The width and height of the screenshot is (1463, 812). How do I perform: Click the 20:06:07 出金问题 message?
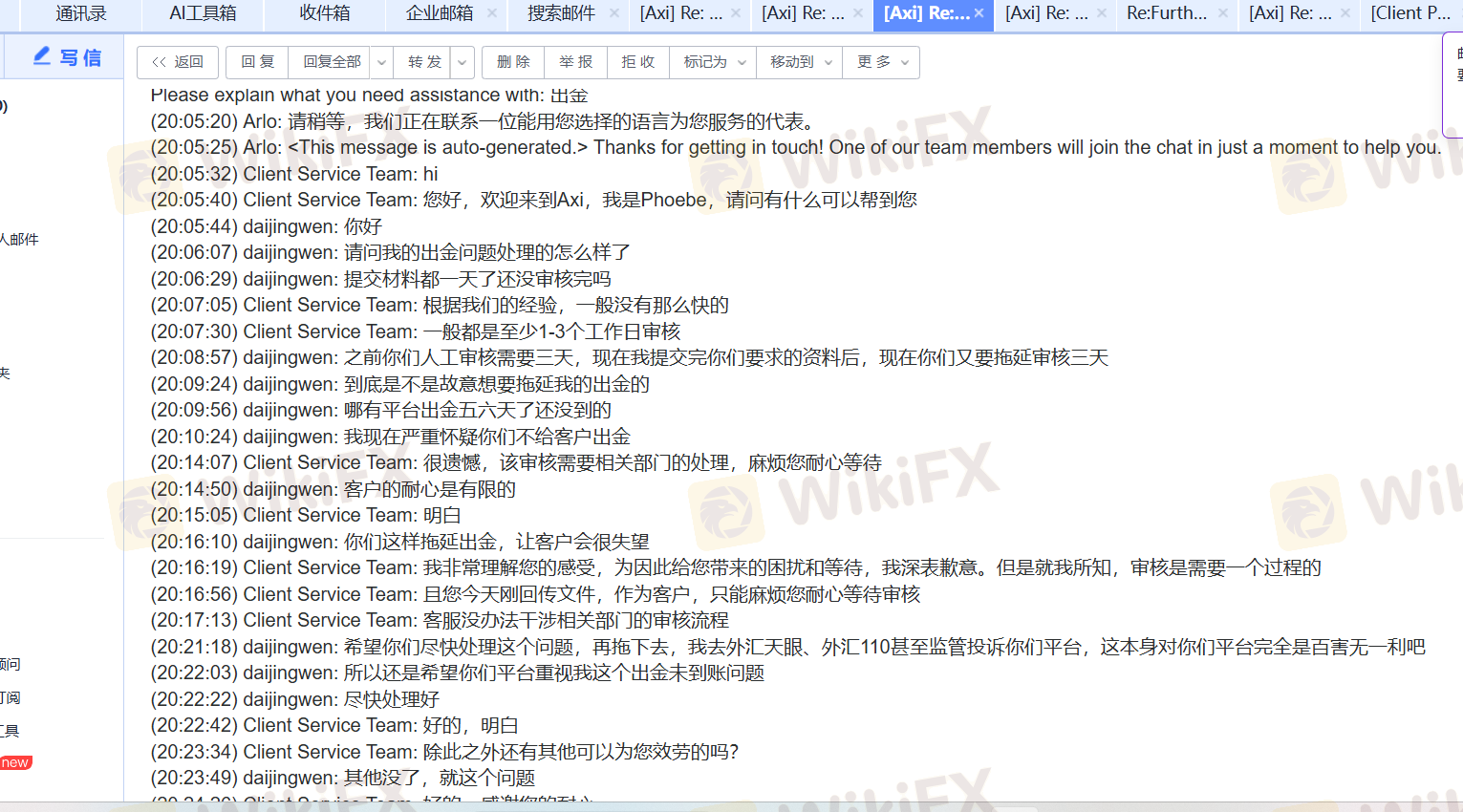[391, 252]
